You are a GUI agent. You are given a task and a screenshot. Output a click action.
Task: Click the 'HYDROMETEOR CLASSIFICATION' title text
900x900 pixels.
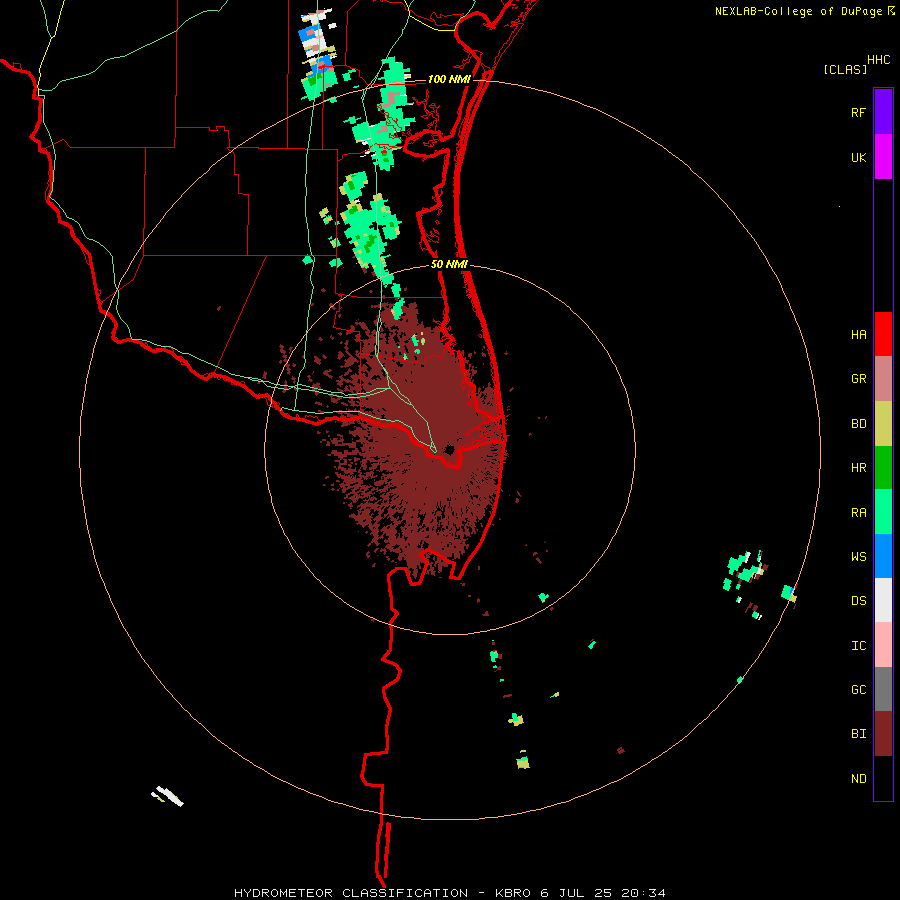pyautogui.click(x=351, y=893)
